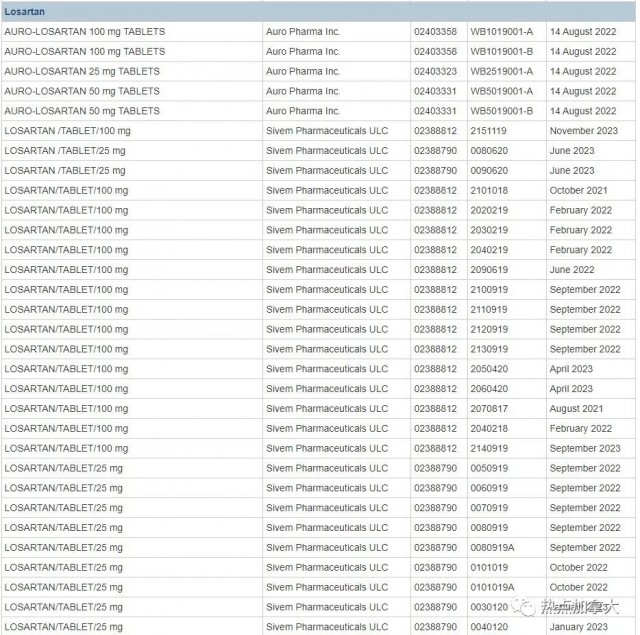
Task: Click DIN 02388790 in the 0070919 row
Action: pyautogui.click(x=435, y=508)
